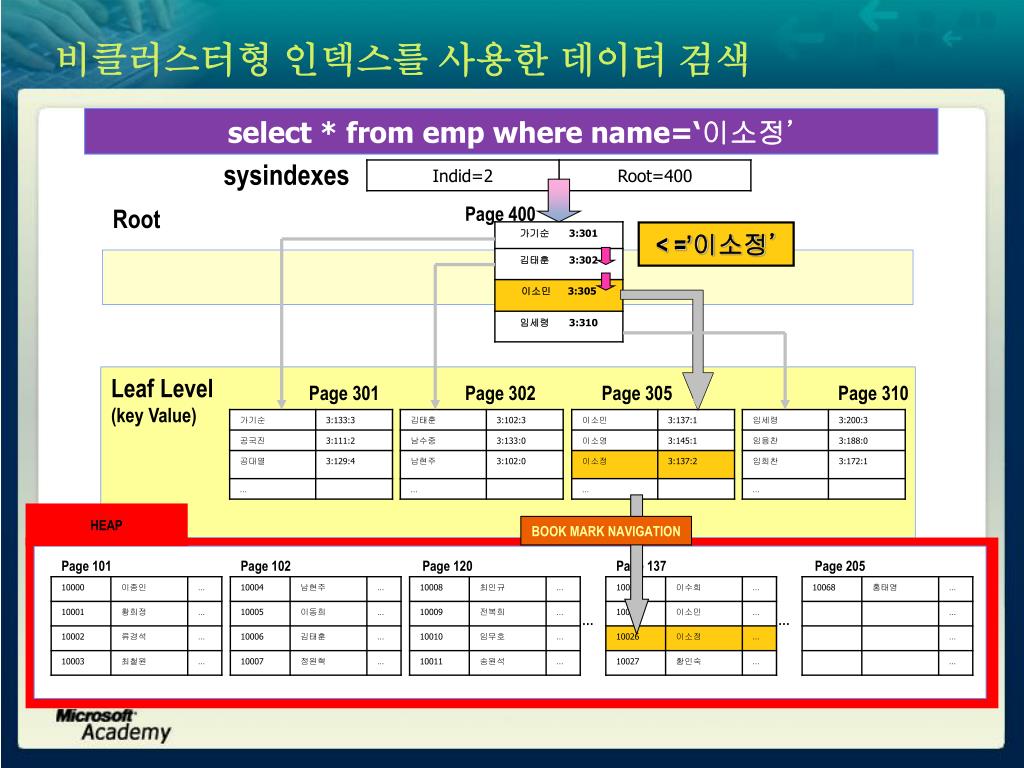This screenshot has height=768, width=1024.
Task: Select root entry pointing to 3:310
Action: 558,326
